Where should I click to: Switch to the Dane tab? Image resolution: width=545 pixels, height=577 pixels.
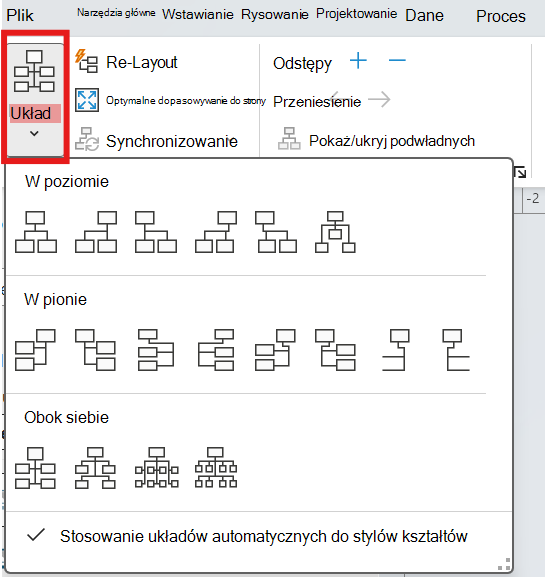coord(424,15)
